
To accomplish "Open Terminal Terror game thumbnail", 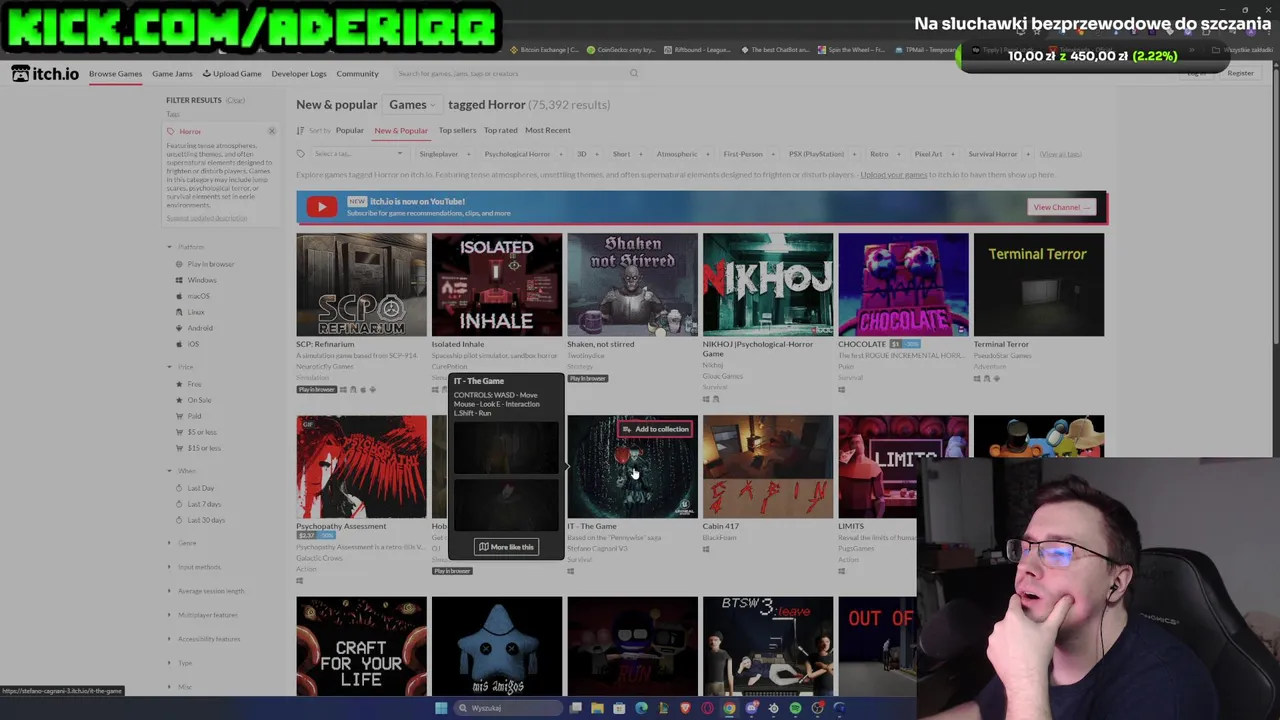I will coord(1039,285).
